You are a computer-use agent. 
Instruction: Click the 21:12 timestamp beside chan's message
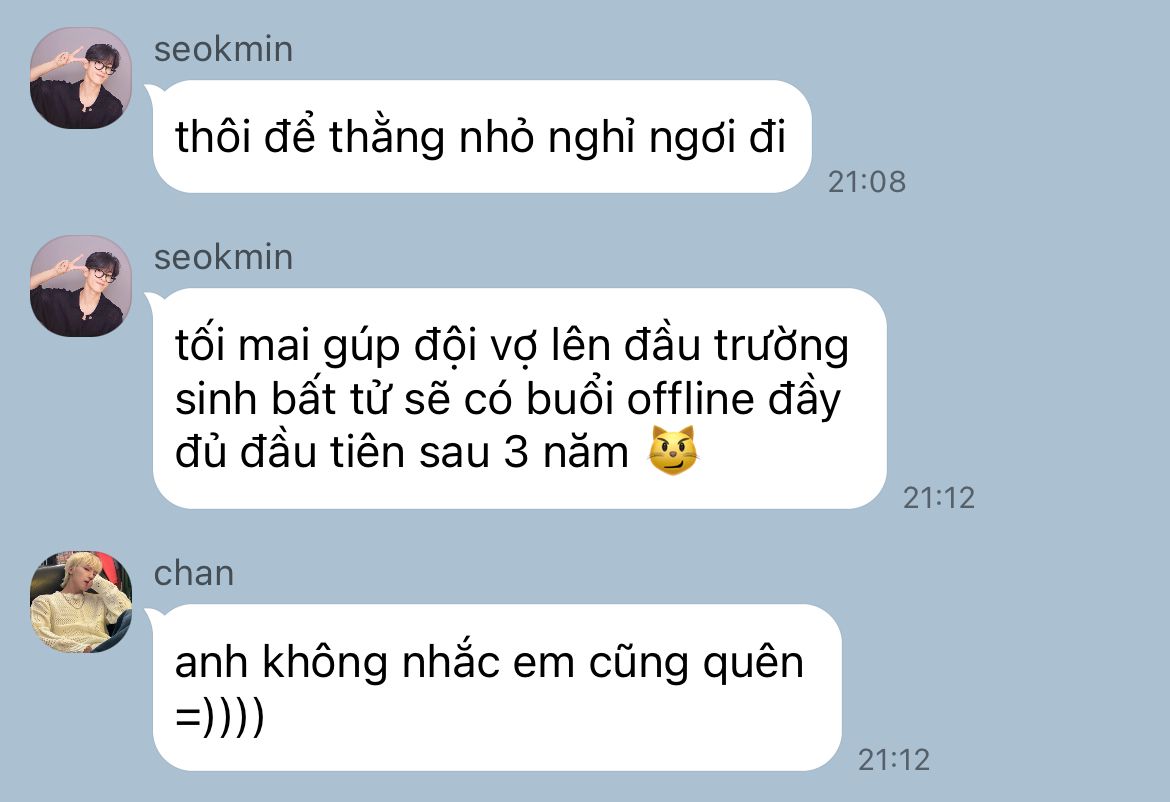coord(893,759)
